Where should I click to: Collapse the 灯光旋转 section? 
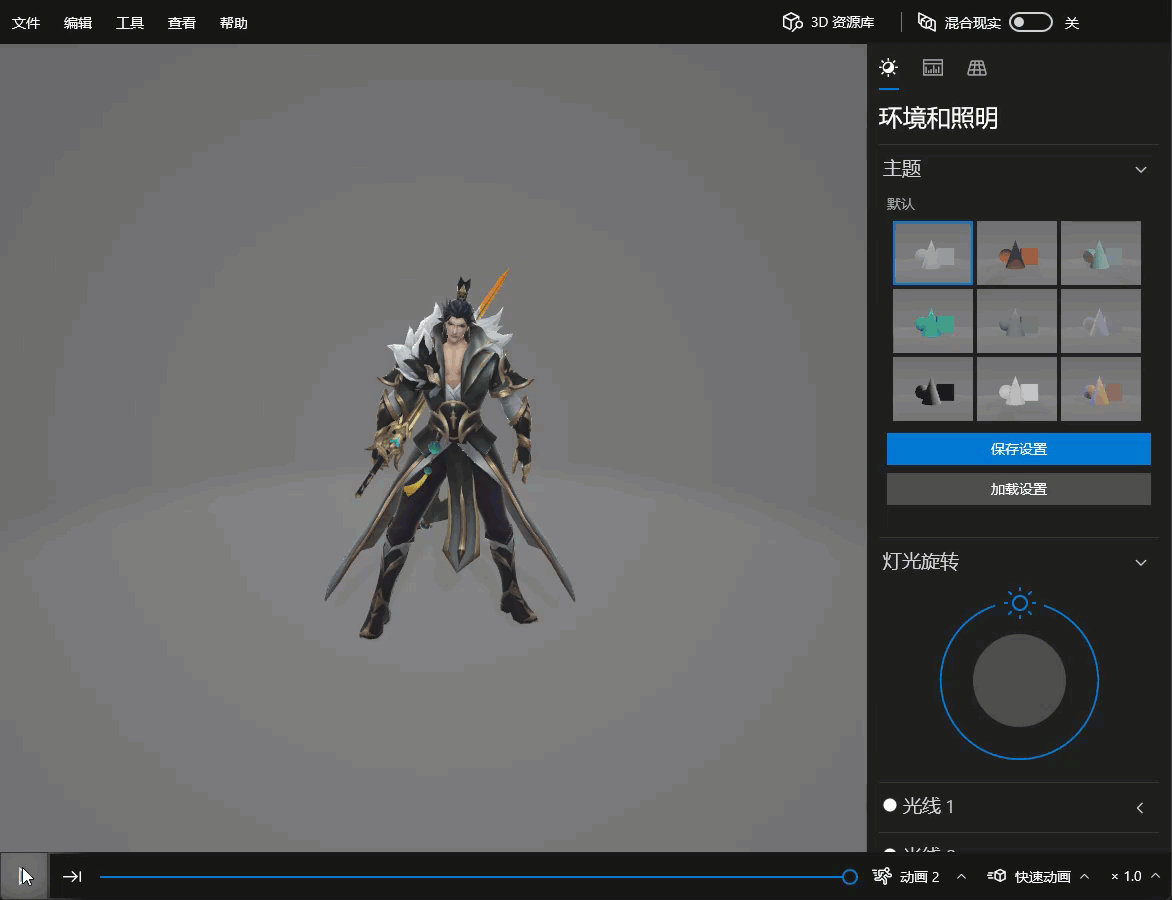[x=1141, y=563]
